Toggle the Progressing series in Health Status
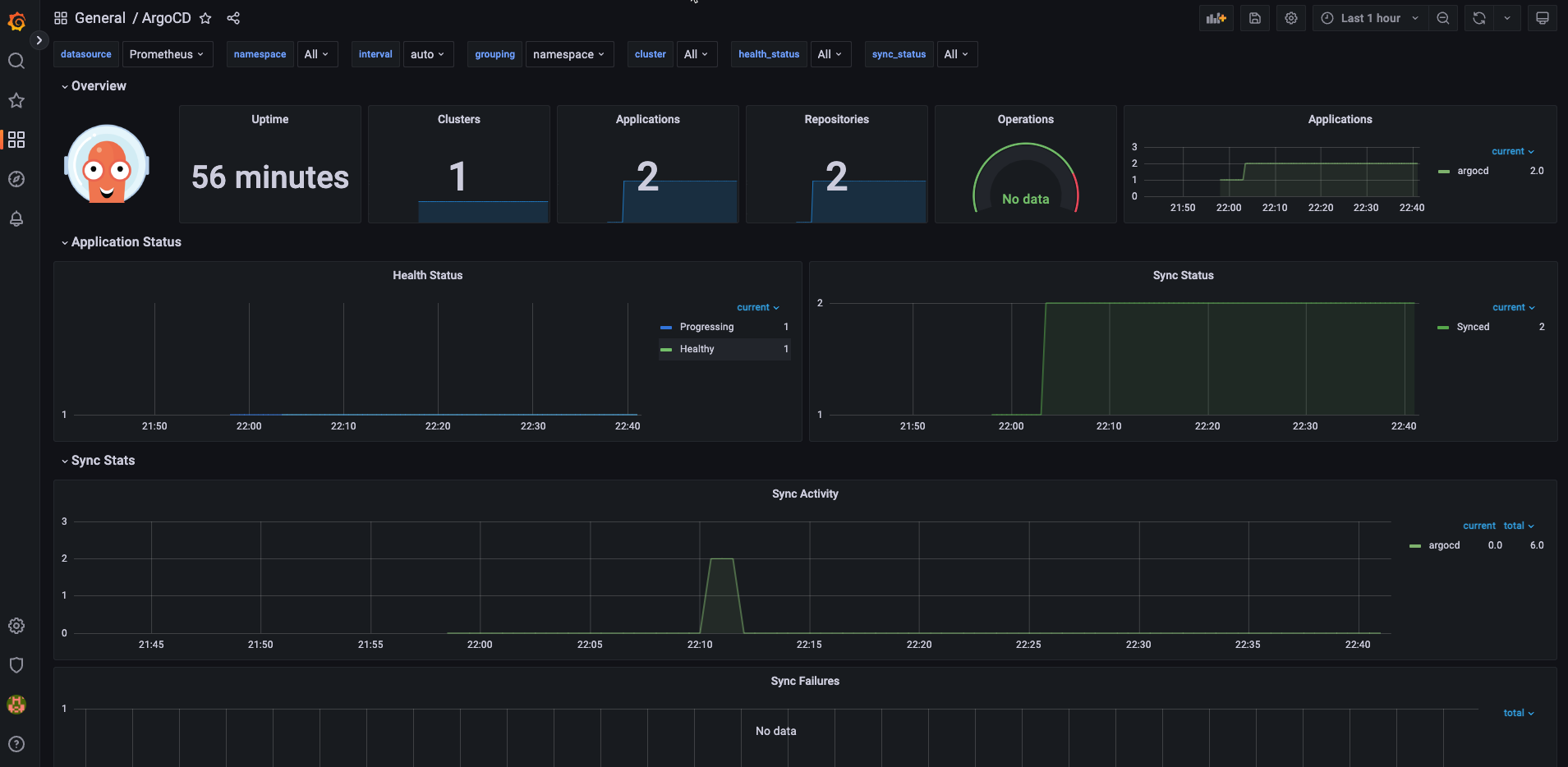Viewport: 1568px width, 767px height. 706,327
